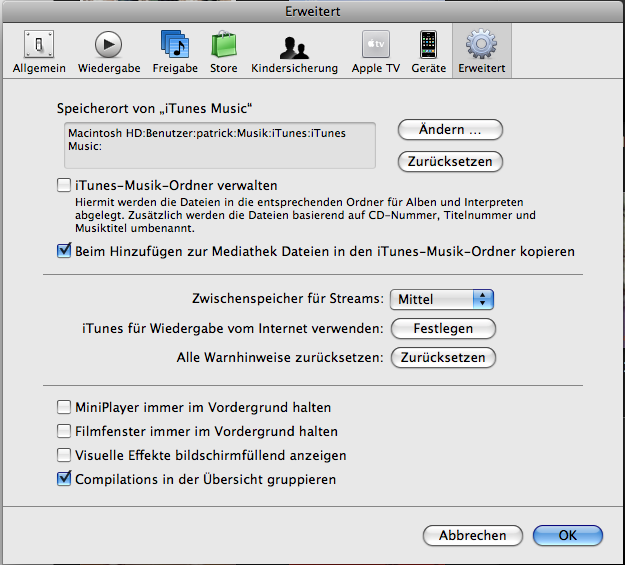Image resolution: width=625 pixels, height=565 pixels.
Task: Switch to the Wiedergabe tab label
Action: [109, 68]
